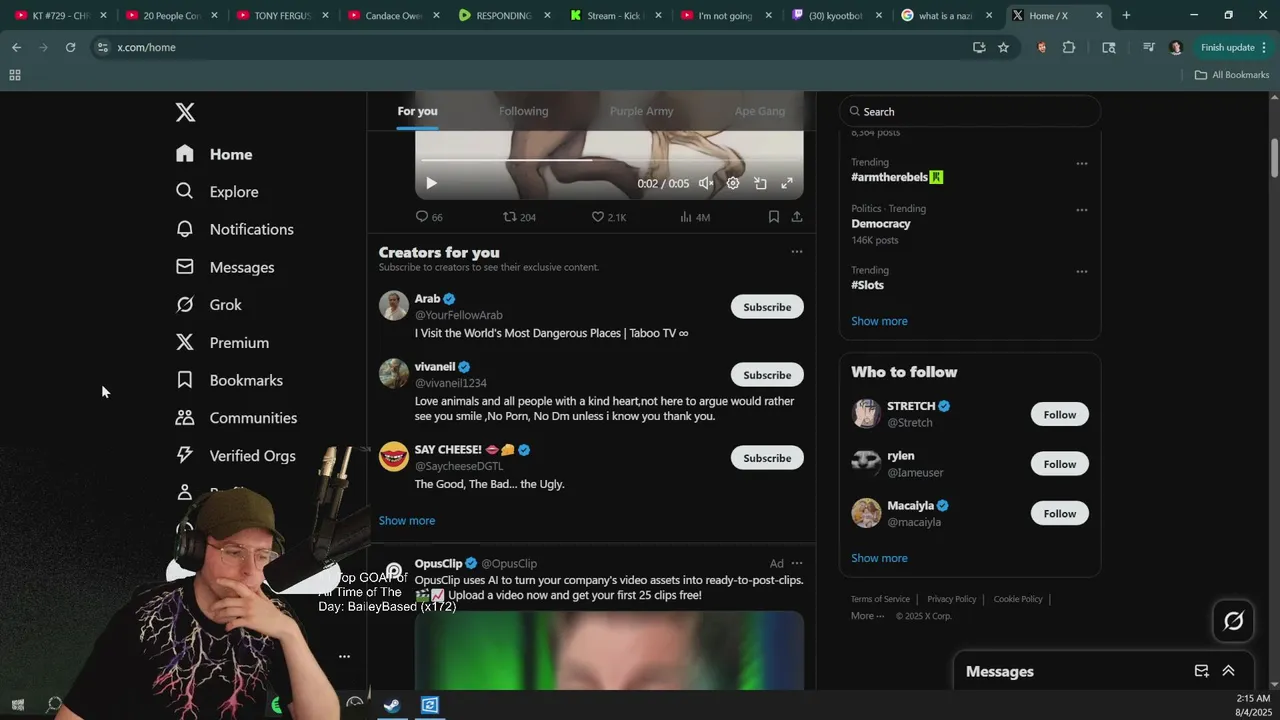
Task: Open the Windows Start menu
Action: [17, 705]
